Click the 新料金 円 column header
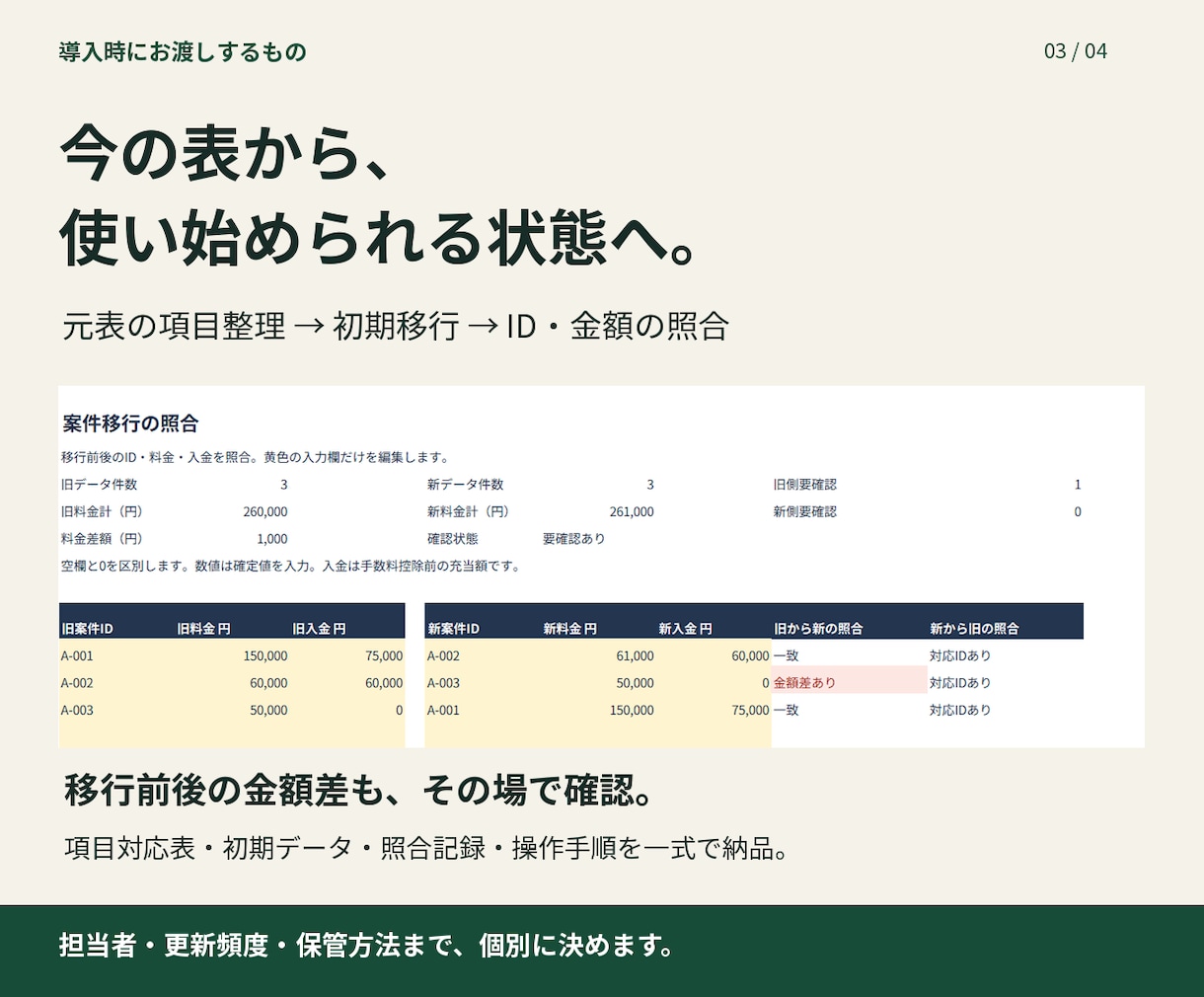1204x997 pixels. click(570, 629)
